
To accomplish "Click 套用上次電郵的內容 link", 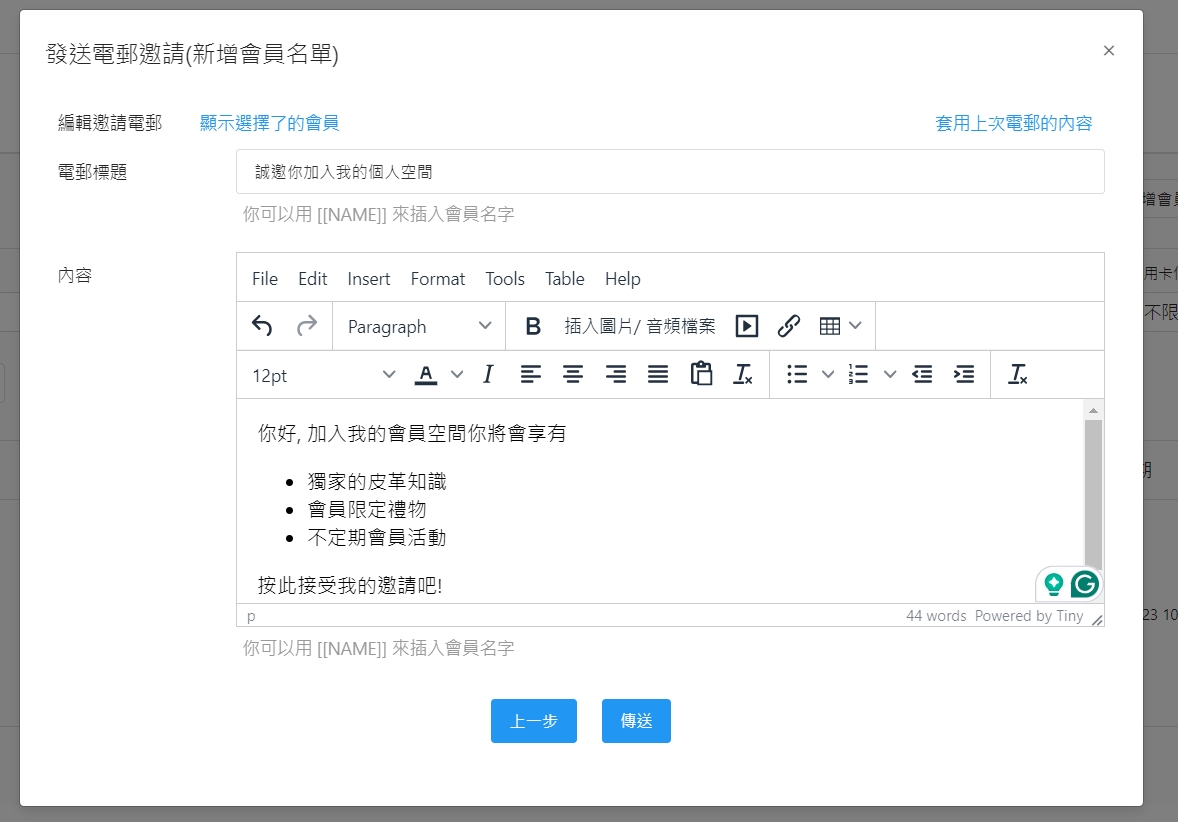I will click(x=1013, y=123).
